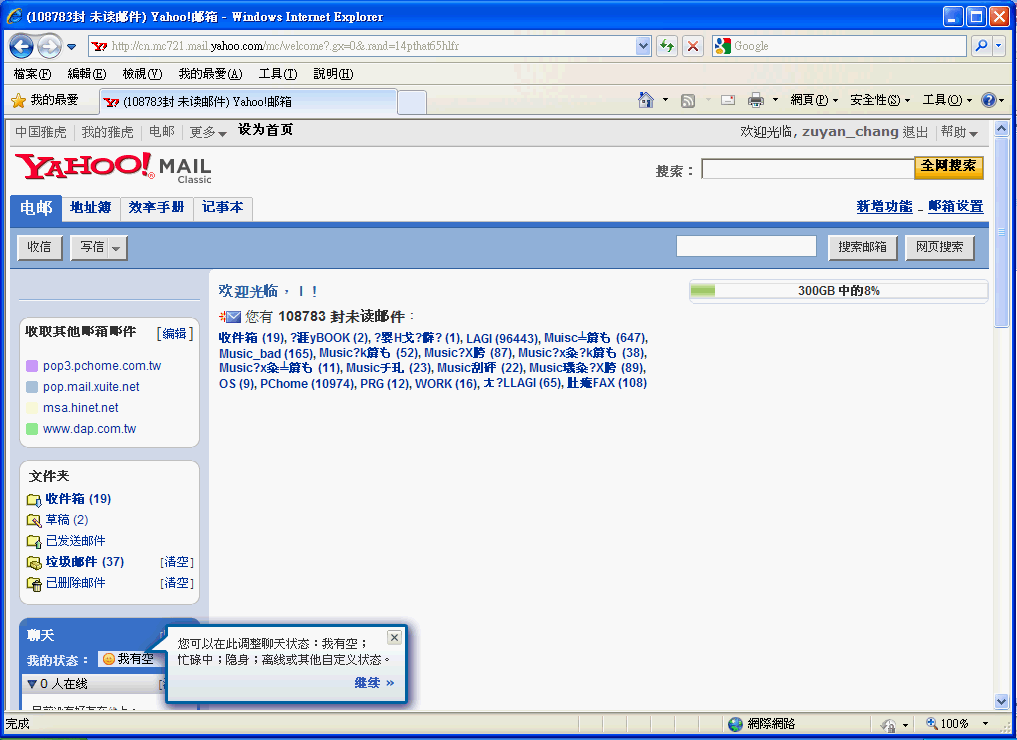1017x740 pixels.
Task: Click the Home icon in the command bar
Action: pyautogui.click(x=646, y=100)
